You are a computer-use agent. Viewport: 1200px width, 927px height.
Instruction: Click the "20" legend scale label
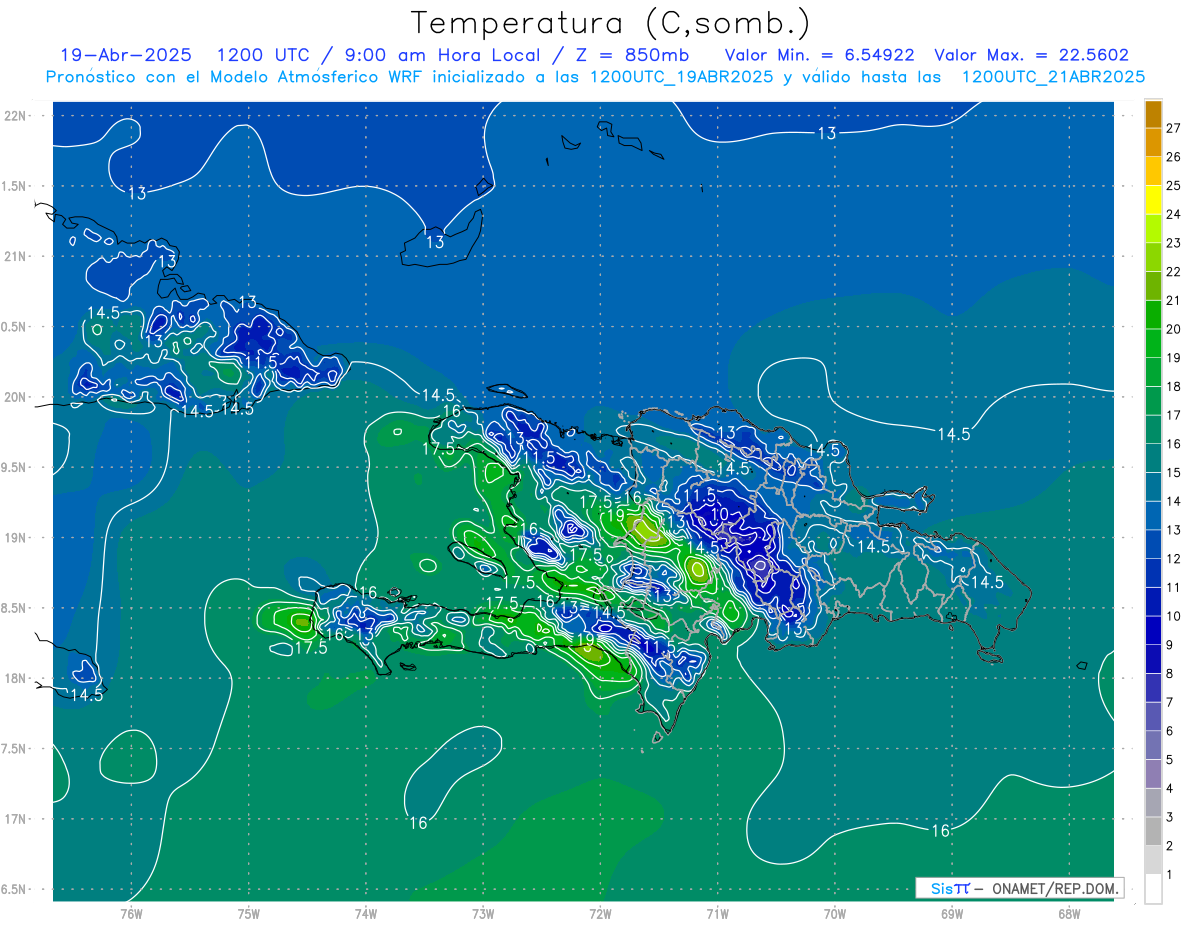click(1174, 329)
